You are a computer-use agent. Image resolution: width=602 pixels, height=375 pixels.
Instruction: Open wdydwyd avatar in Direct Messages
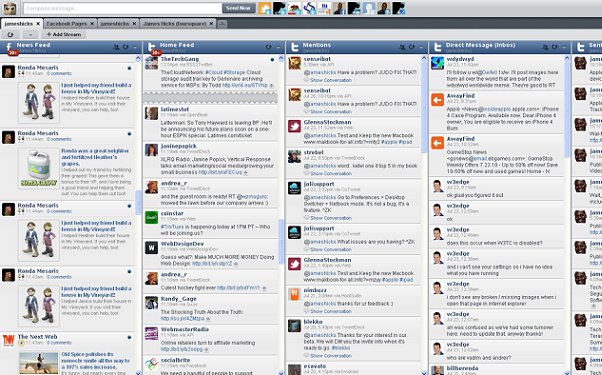coord(437,63)
